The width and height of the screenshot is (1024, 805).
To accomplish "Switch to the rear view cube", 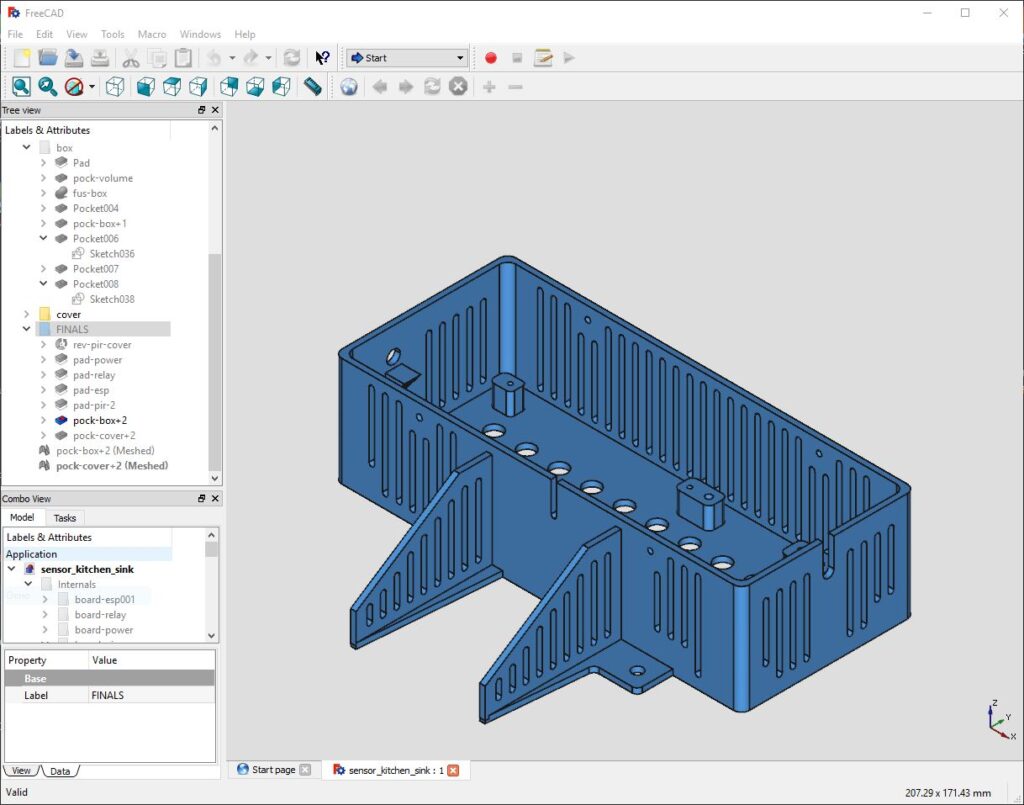I will (x=229, y=86).
